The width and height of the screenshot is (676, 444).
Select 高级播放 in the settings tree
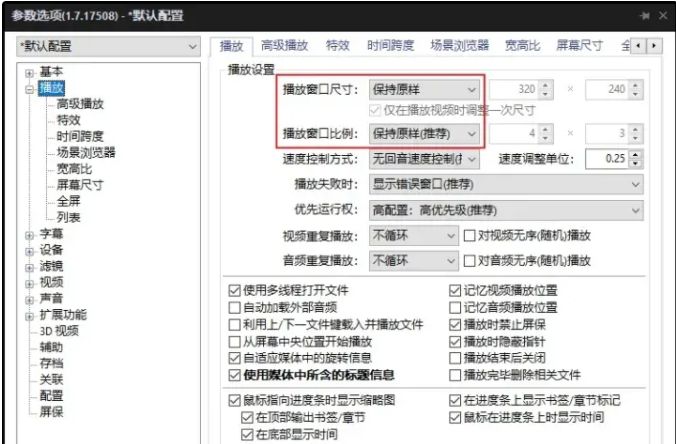click(80, 104)
